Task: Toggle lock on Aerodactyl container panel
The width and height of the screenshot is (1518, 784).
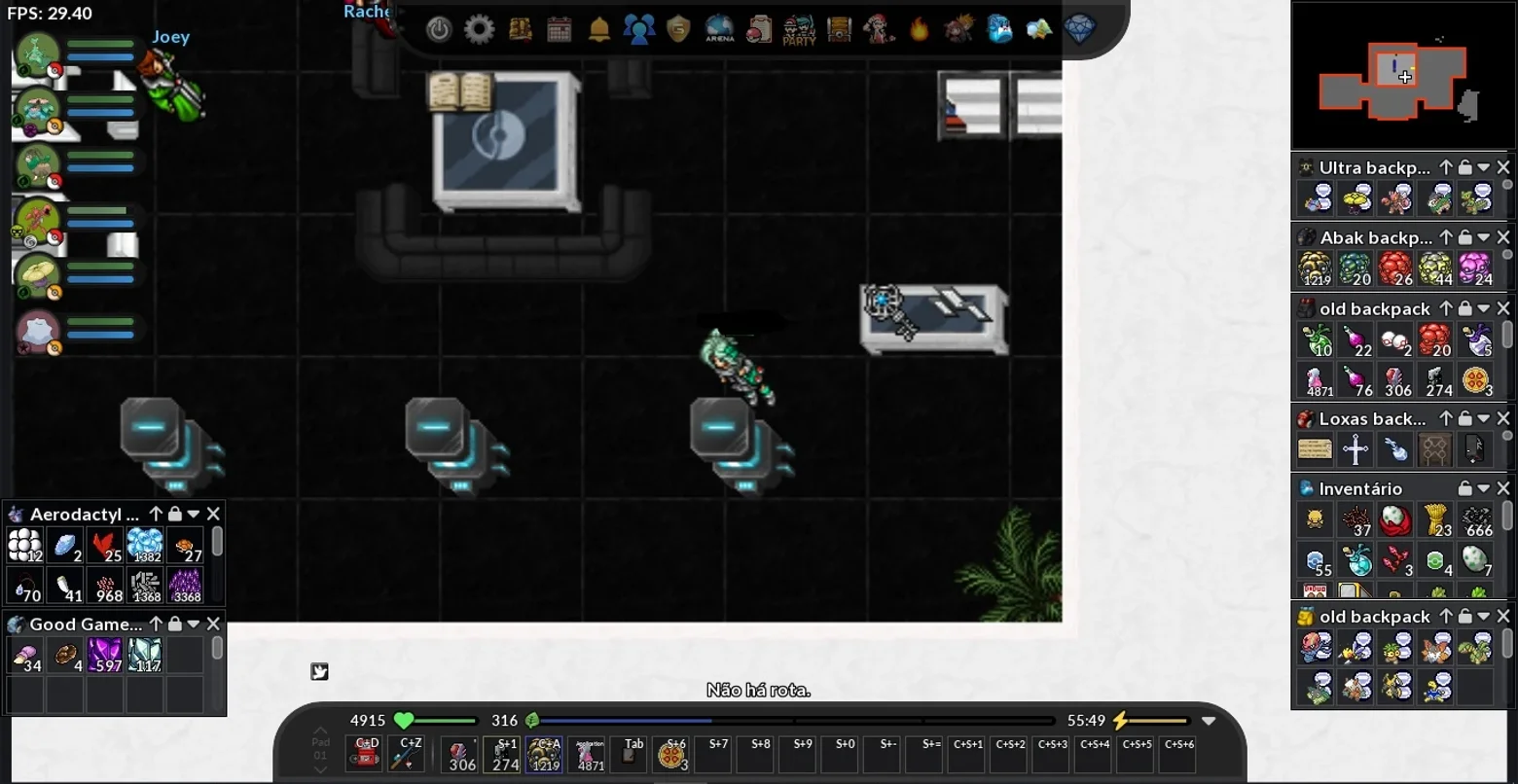Action: click(x=174, y=514)
